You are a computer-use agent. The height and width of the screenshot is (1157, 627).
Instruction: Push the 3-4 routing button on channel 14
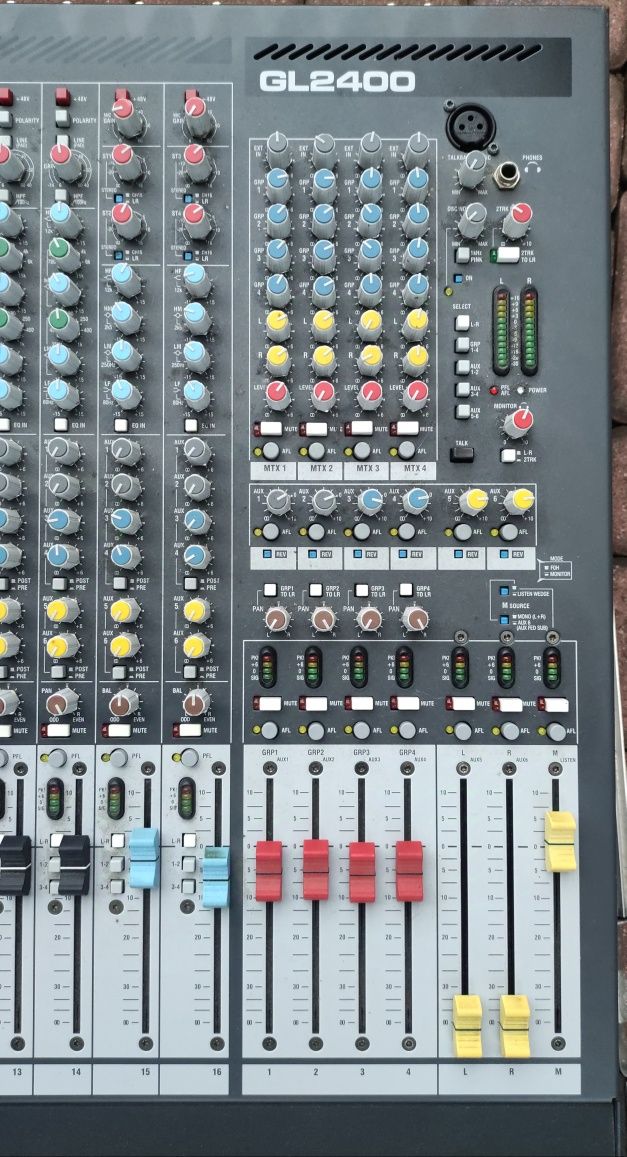(x=55, y=887)
